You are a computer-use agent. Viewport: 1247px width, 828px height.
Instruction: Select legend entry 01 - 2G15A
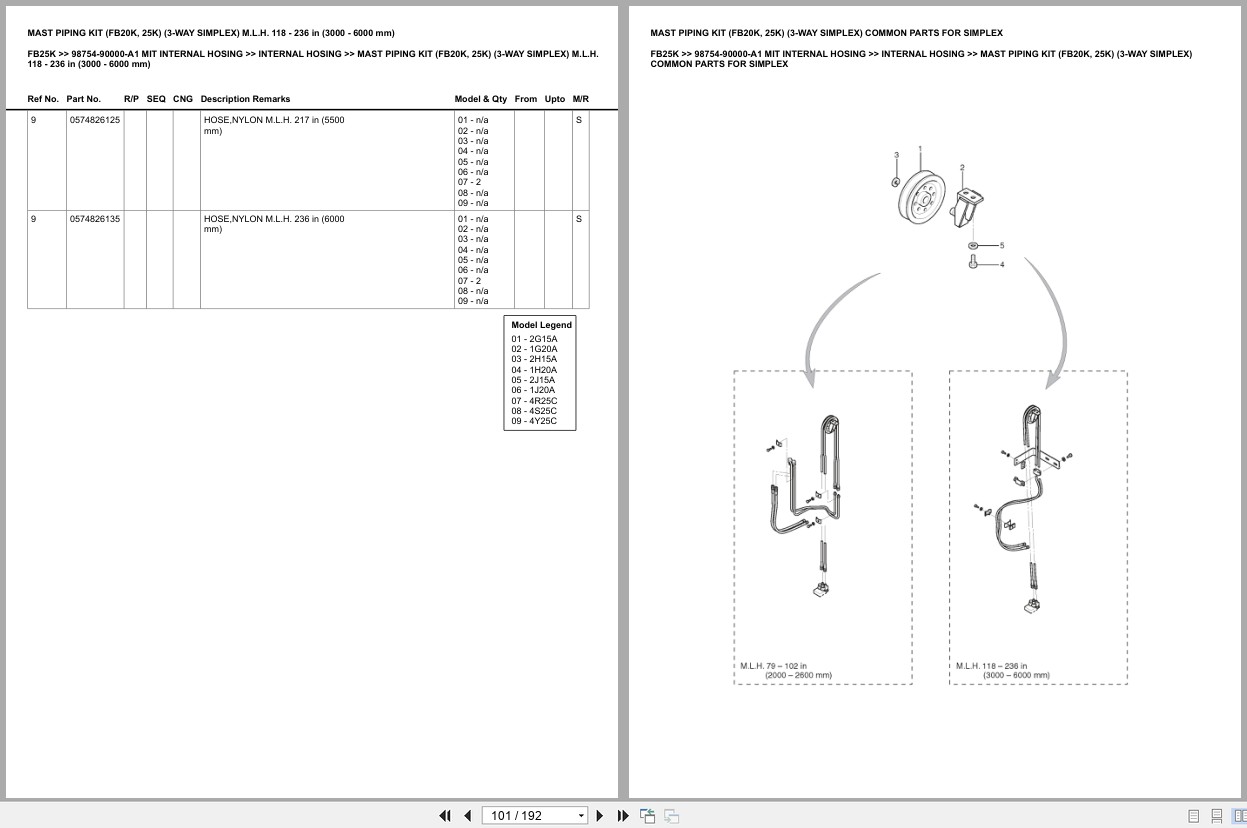tap(535, 339)
